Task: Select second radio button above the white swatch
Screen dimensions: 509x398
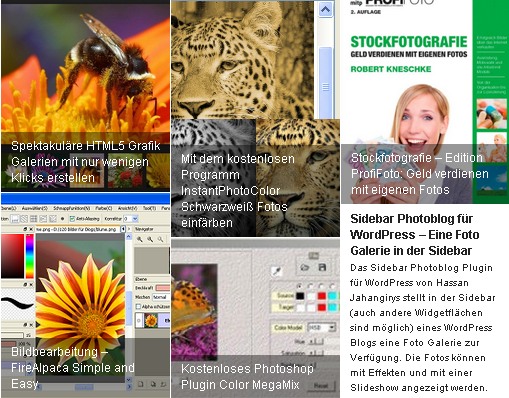Action: click(311, 286)
